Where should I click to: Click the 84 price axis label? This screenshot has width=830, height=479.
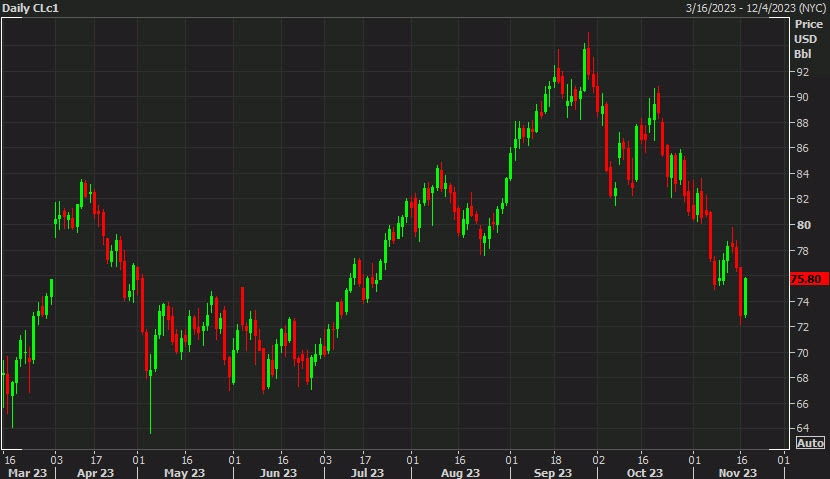click(802, 174)
